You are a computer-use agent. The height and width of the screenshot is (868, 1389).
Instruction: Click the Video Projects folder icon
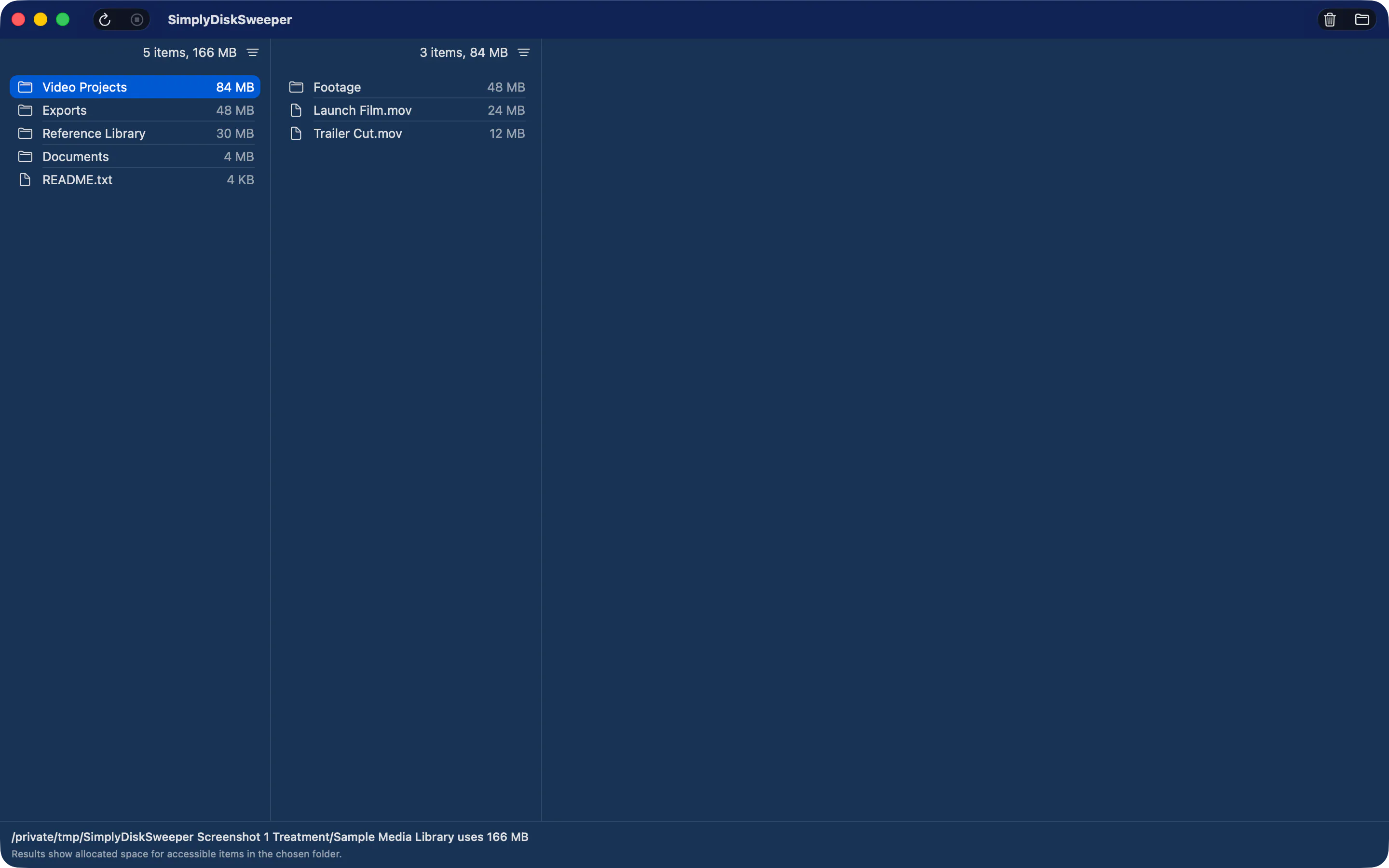(25, 87)
